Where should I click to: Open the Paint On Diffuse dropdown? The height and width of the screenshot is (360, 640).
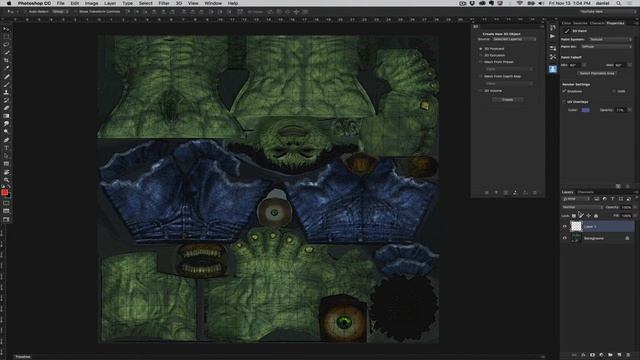(x=606, y=47)
